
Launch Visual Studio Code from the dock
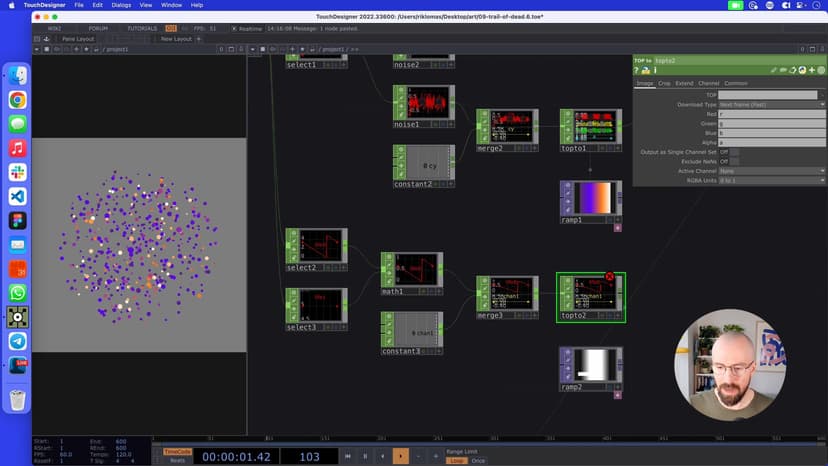click(x=18, y=197)
